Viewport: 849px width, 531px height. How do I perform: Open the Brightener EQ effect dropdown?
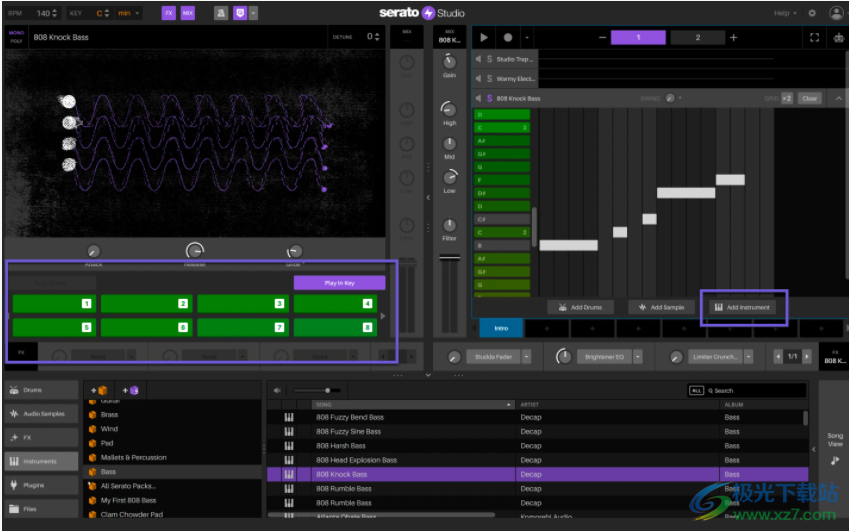tap(638, 357)
